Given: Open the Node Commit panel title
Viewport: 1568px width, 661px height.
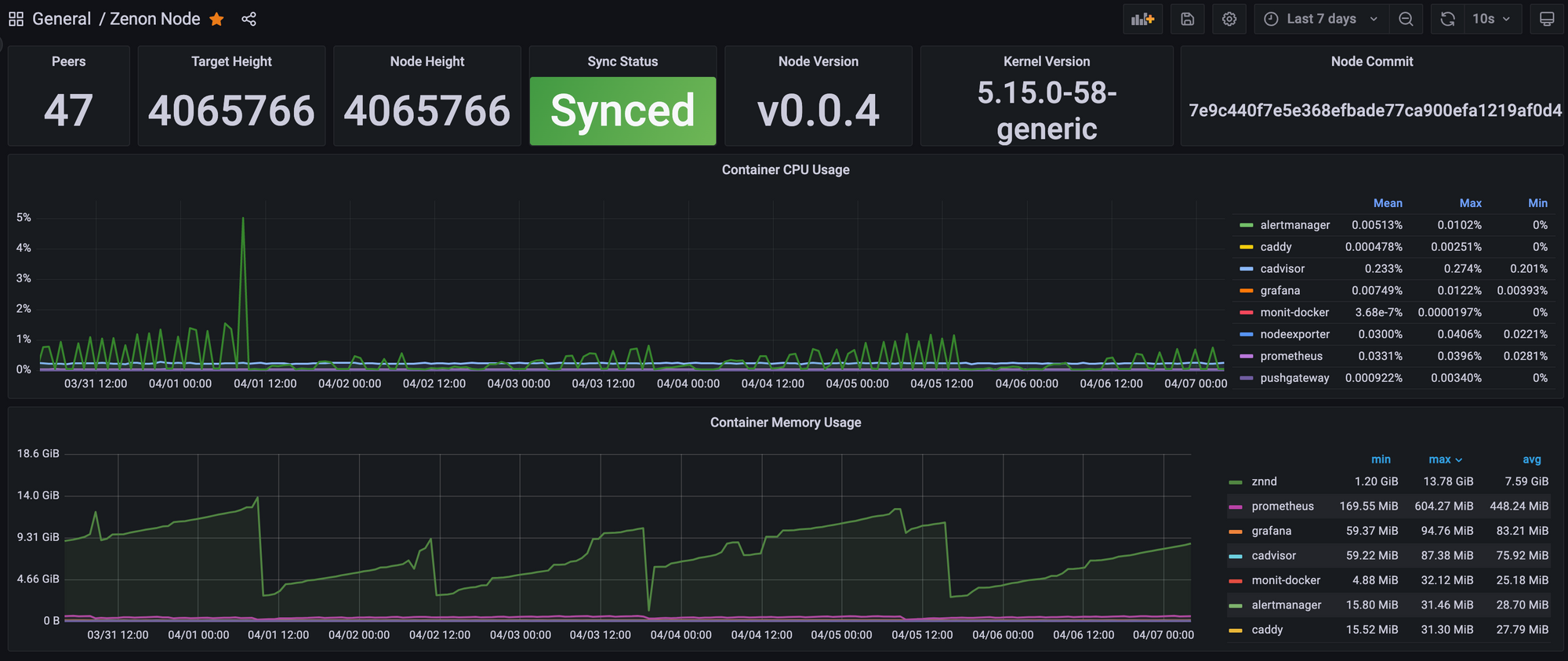Looking at the screenshot, I should [1372, 61].
